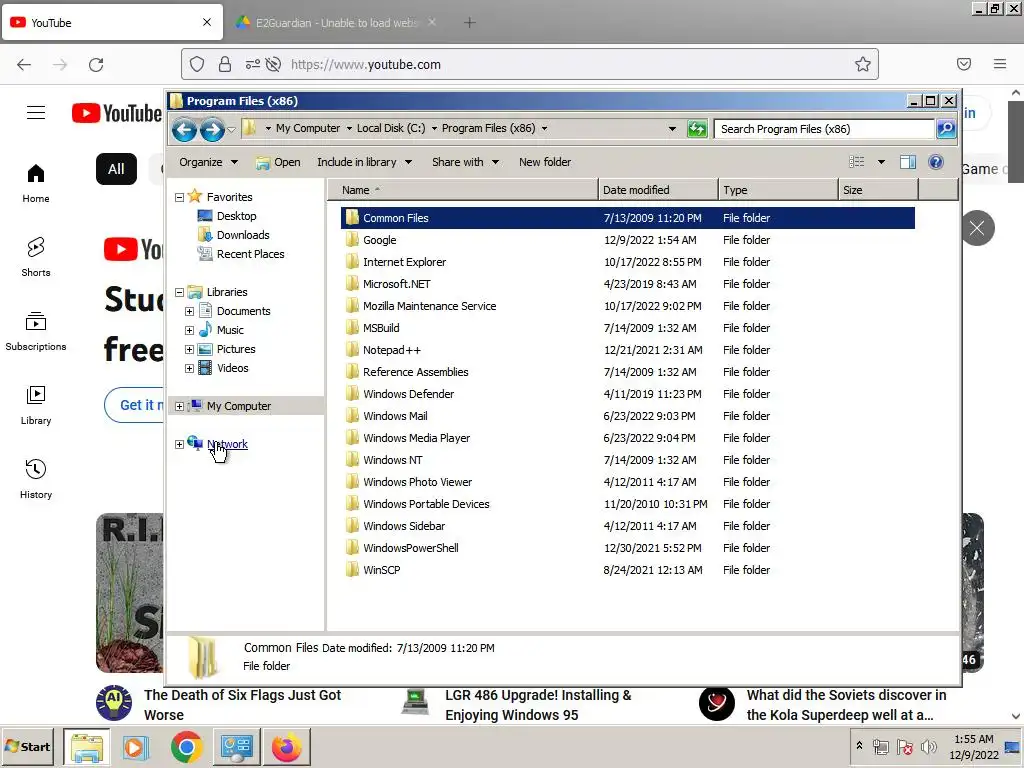Open the view options dropdown arrow
This screenshot has height=768, width=1024.
pyautogui.click(x=881, y=162)
